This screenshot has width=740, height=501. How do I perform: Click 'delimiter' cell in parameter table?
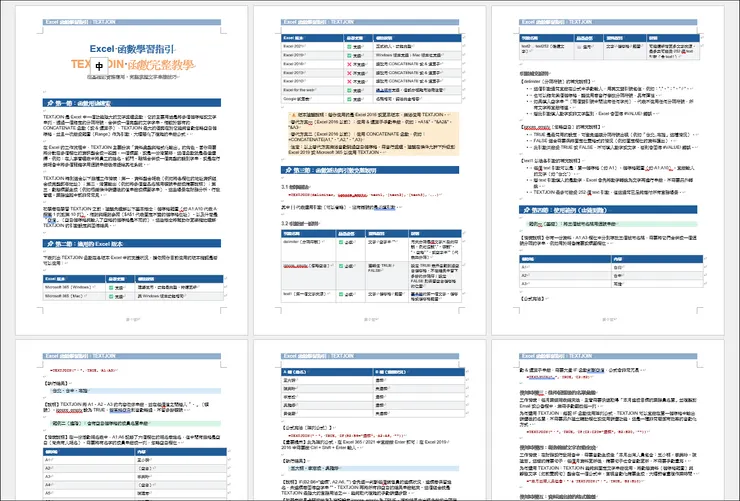tap(309, 250)
